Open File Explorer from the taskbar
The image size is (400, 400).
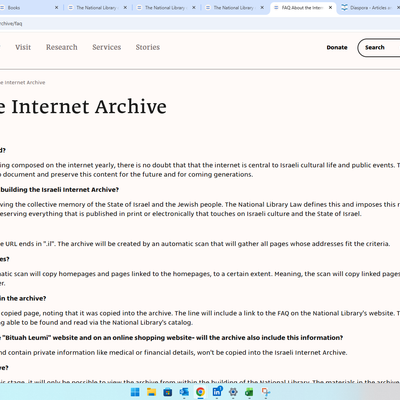tap(152, 392)
